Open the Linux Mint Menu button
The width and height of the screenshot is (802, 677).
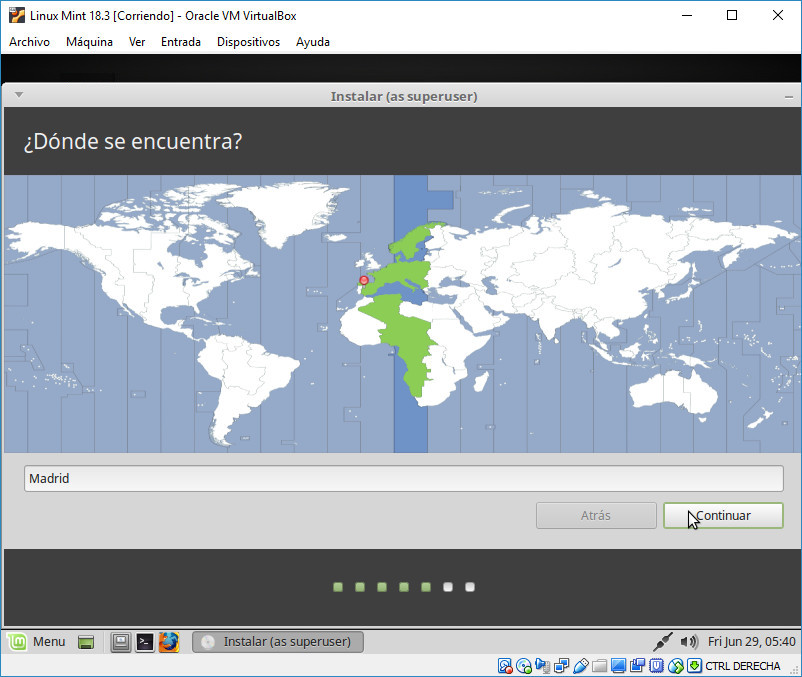click(x=36, y=642)
